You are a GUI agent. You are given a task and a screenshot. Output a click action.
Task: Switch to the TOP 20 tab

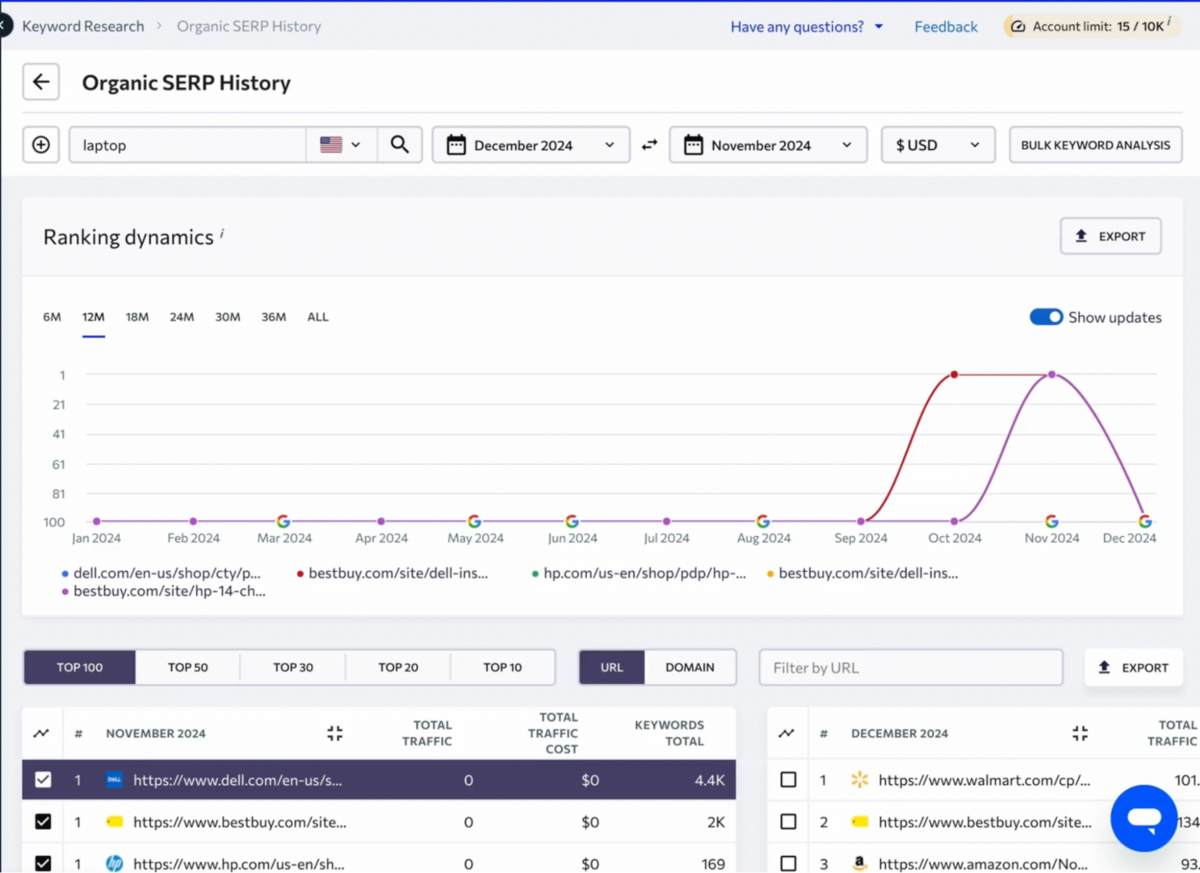click(x=398, y=667)
